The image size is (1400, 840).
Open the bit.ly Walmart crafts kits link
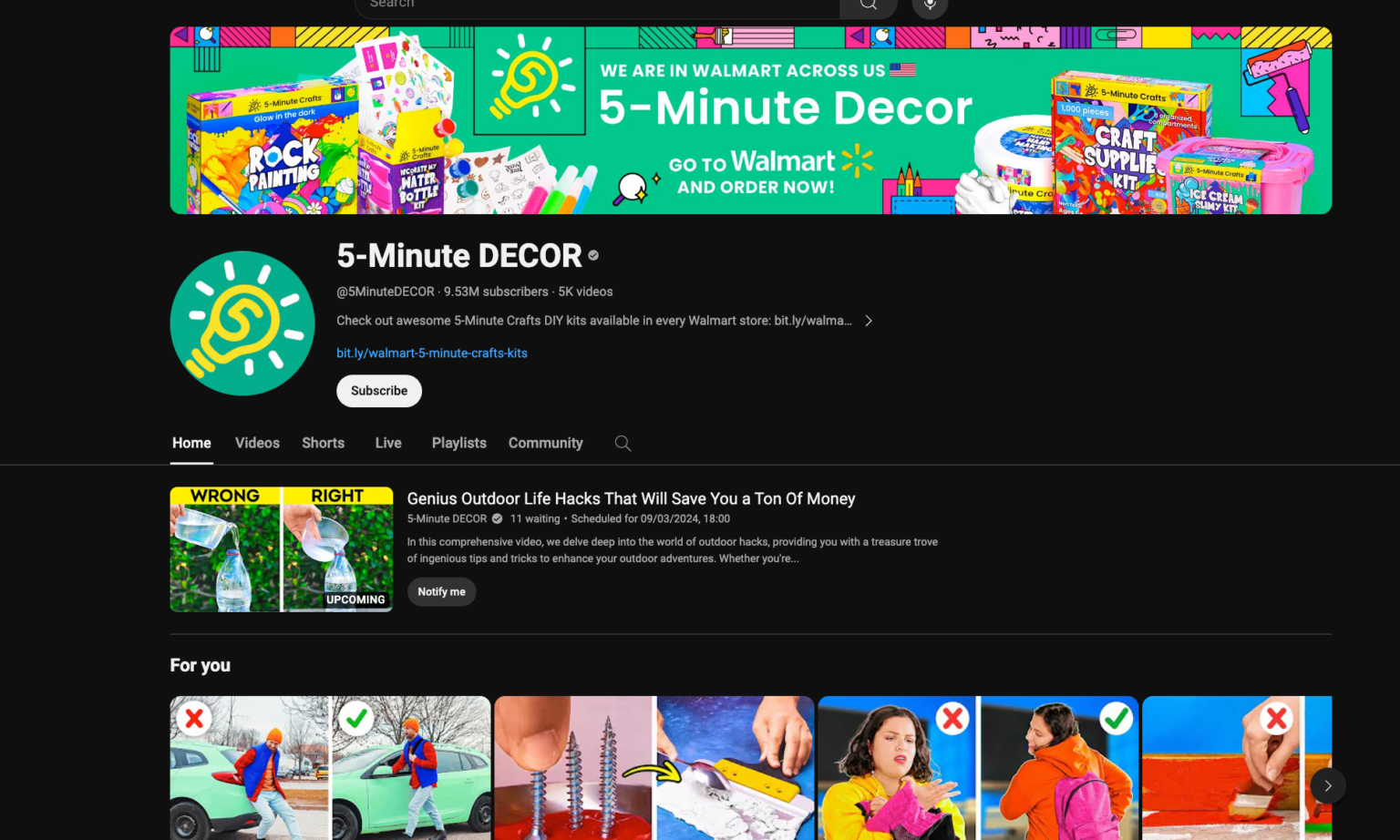click(x=432, y=353)
